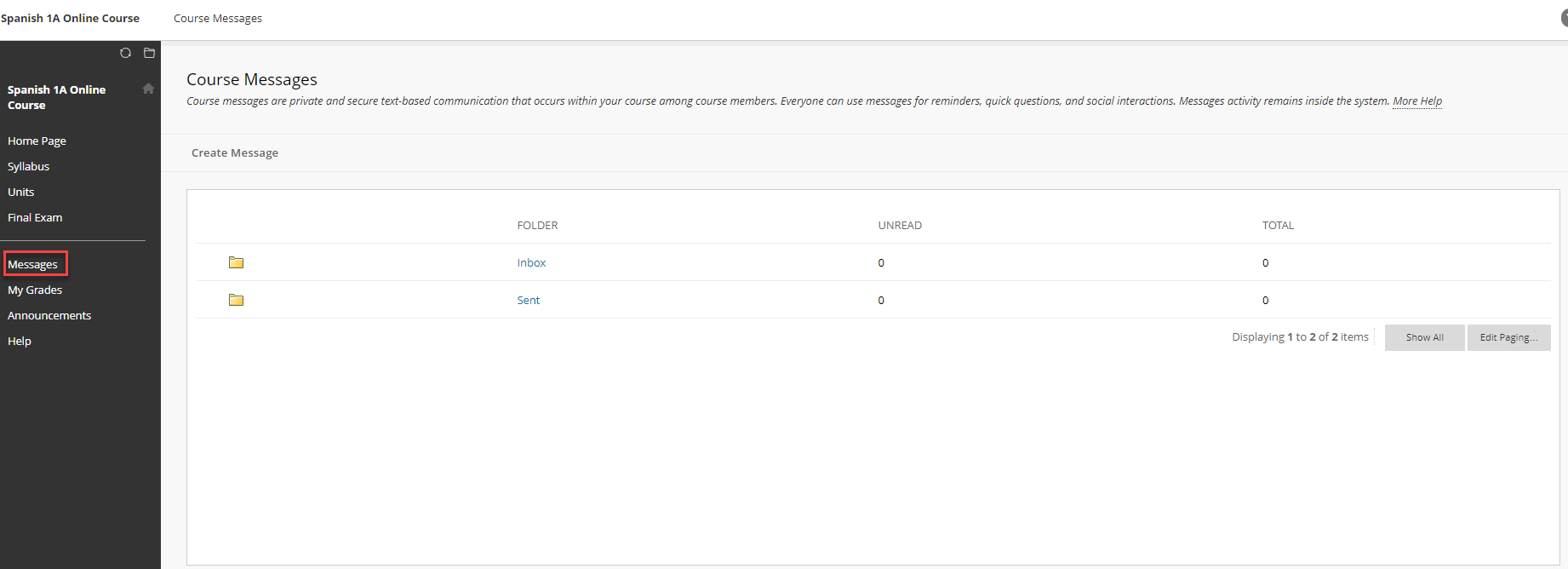
Task: Click the Course Messages breadcrumb
Action: 218,18
